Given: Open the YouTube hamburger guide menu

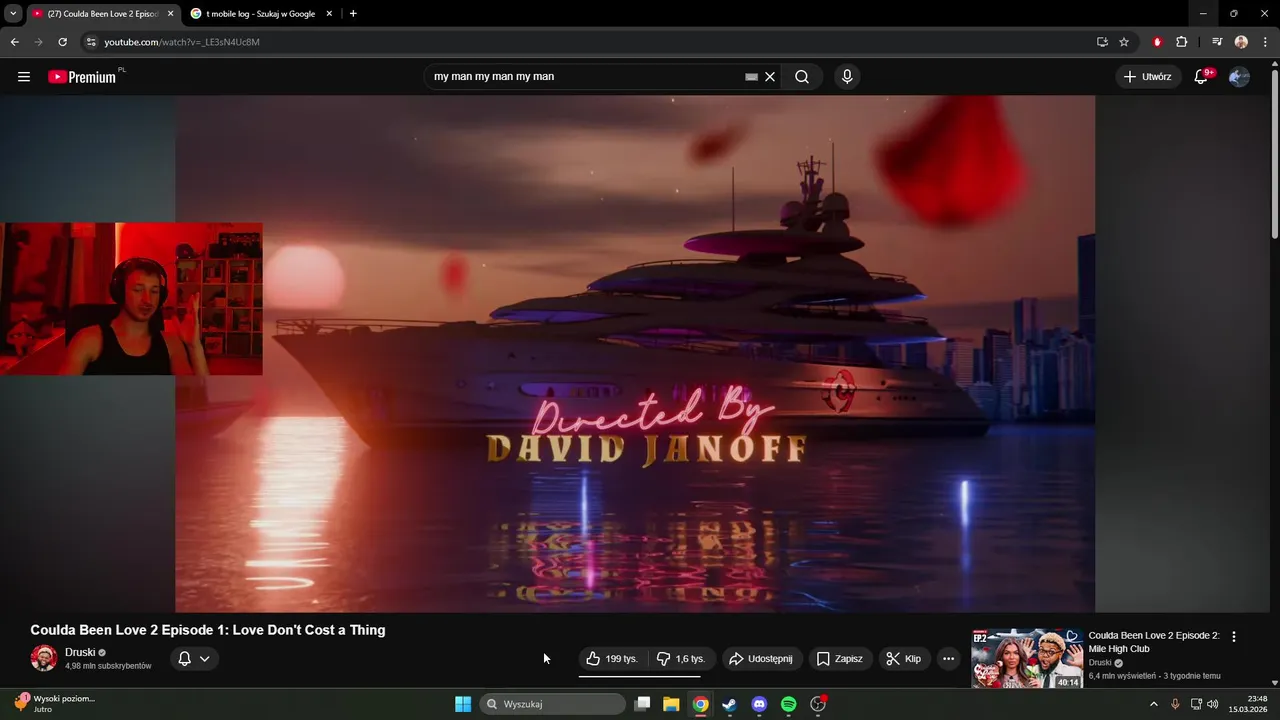Looking at the screenshot, I should point(24,77).
